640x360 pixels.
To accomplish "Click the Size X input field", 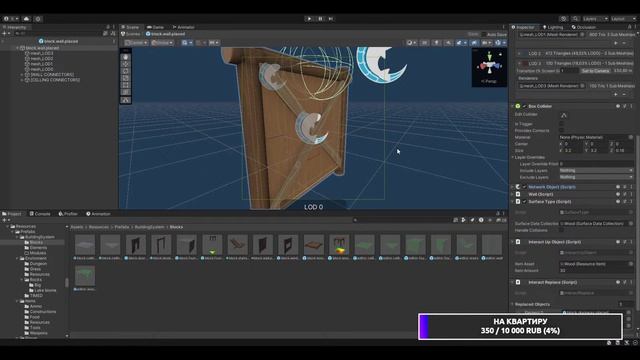I will pos(572,151).
